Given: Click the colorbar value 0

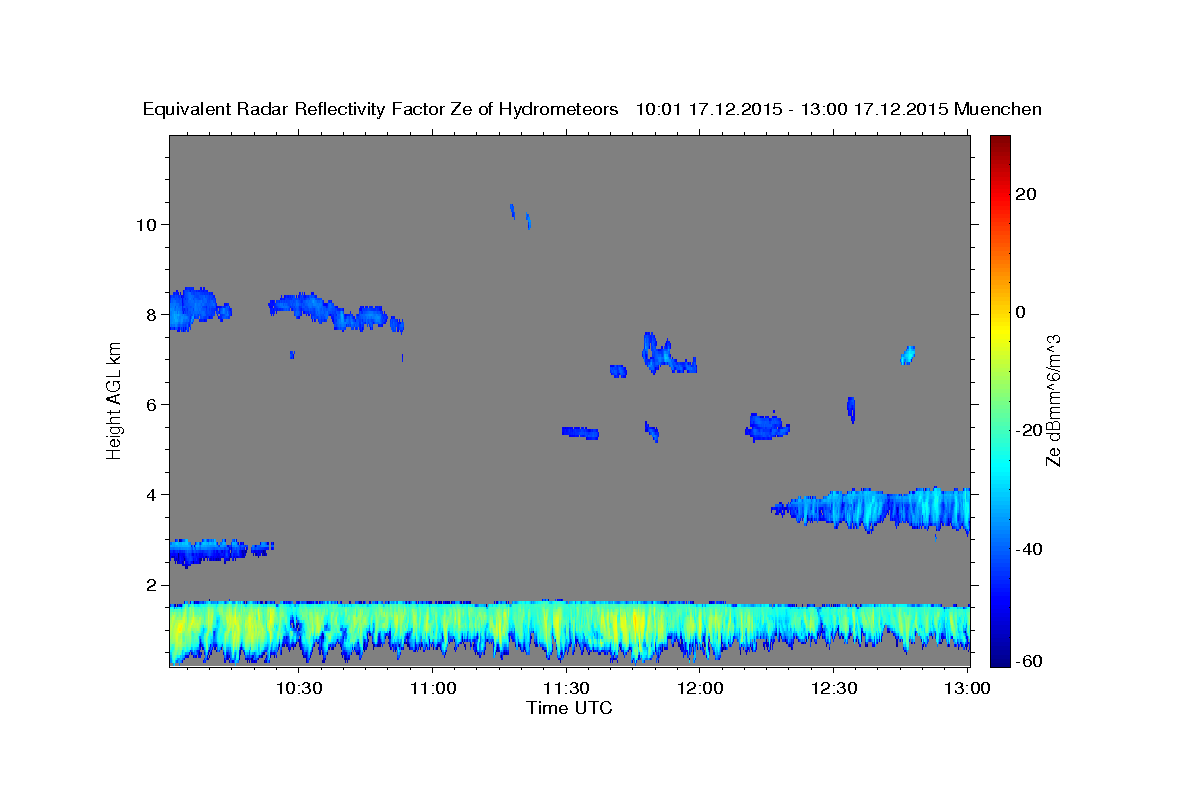Looking at the screenshot, I should point(1020,312).
